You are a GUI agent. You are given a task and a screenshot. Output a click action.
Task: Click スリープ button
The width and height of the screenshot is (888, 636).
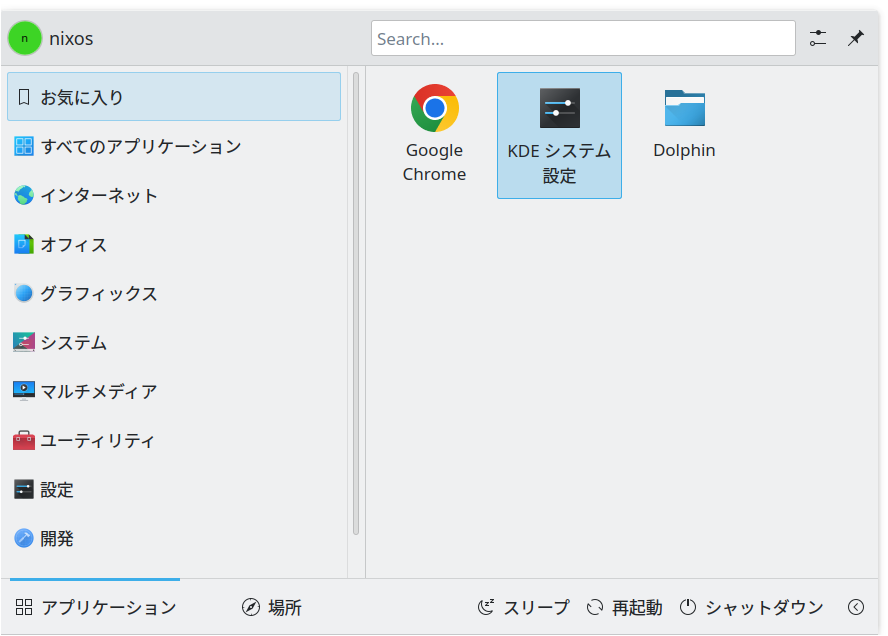click(x=523, y=607)
